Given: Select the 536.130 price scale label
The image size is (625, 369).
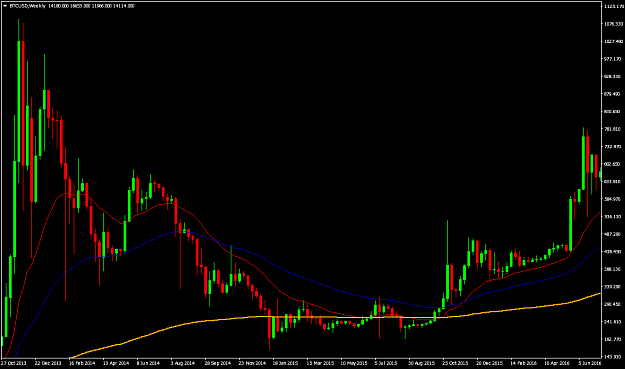Looking at the screenshot, I should (x=613, y=217).
